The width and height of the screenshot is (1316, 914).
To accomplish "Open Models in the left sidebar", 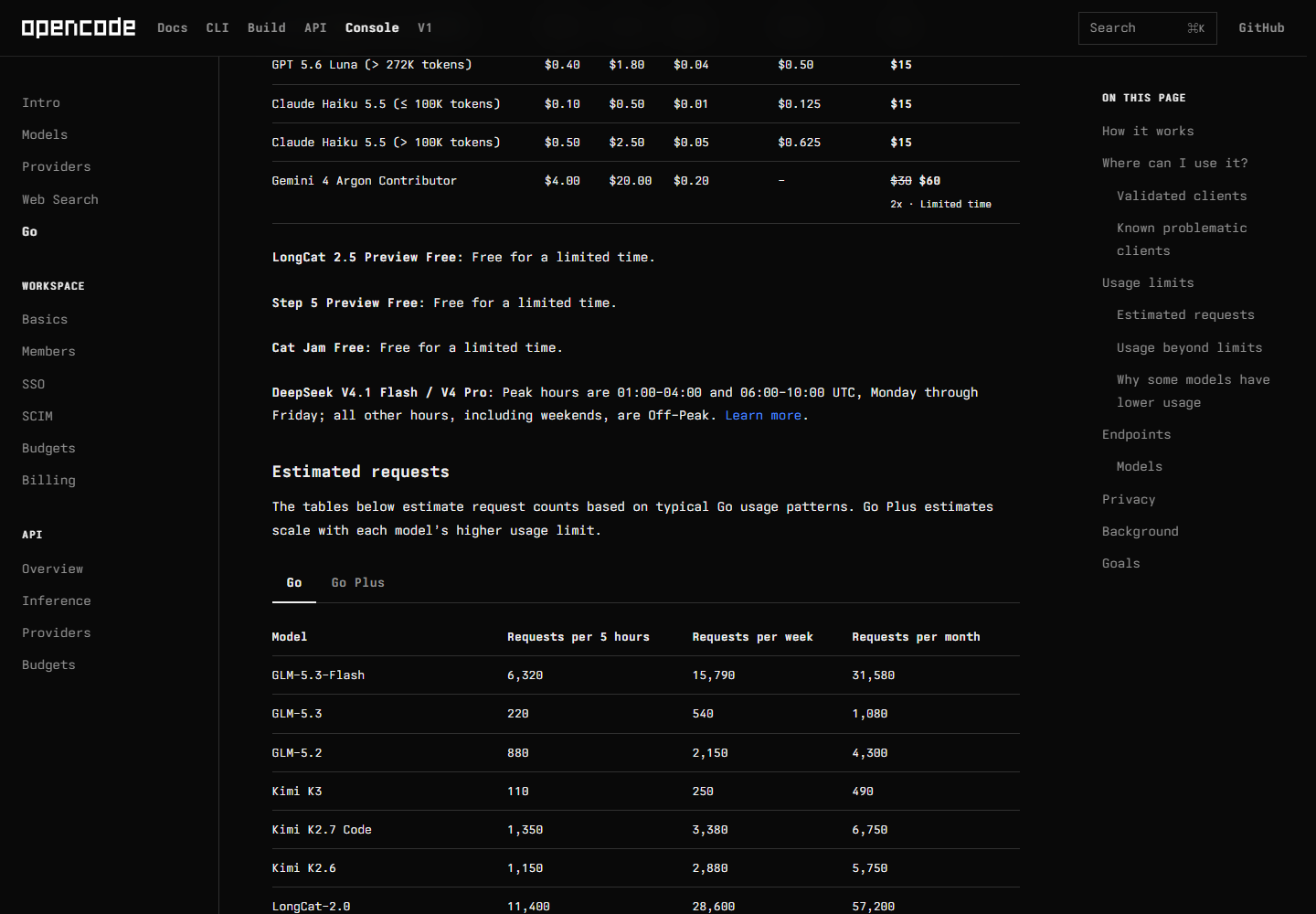I will [x=45, y=134].
